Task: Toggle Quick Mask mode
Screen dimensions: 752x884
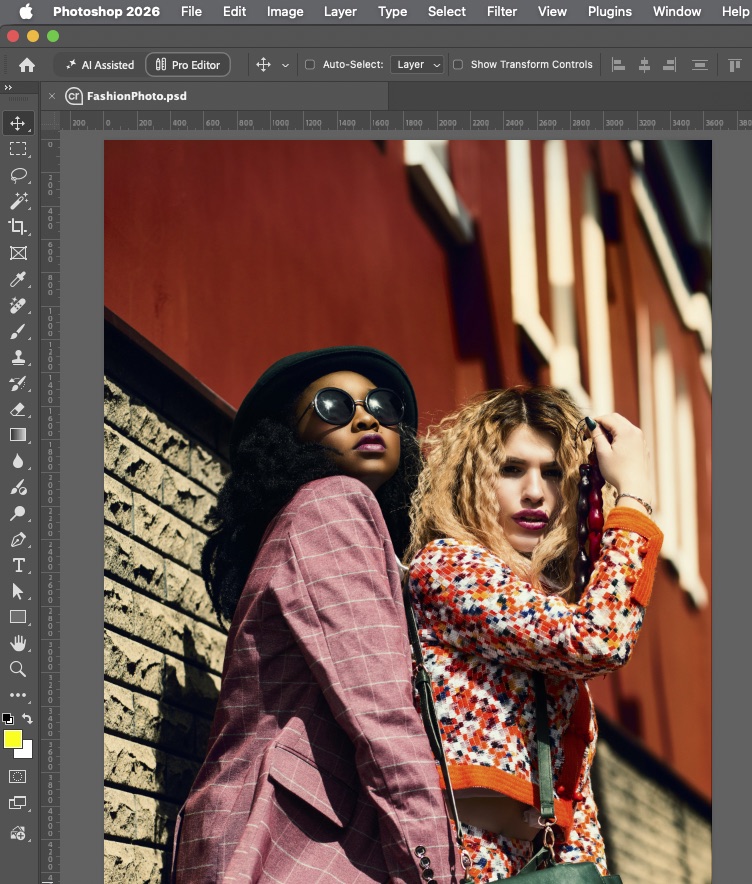Action: tap(17, 776)
